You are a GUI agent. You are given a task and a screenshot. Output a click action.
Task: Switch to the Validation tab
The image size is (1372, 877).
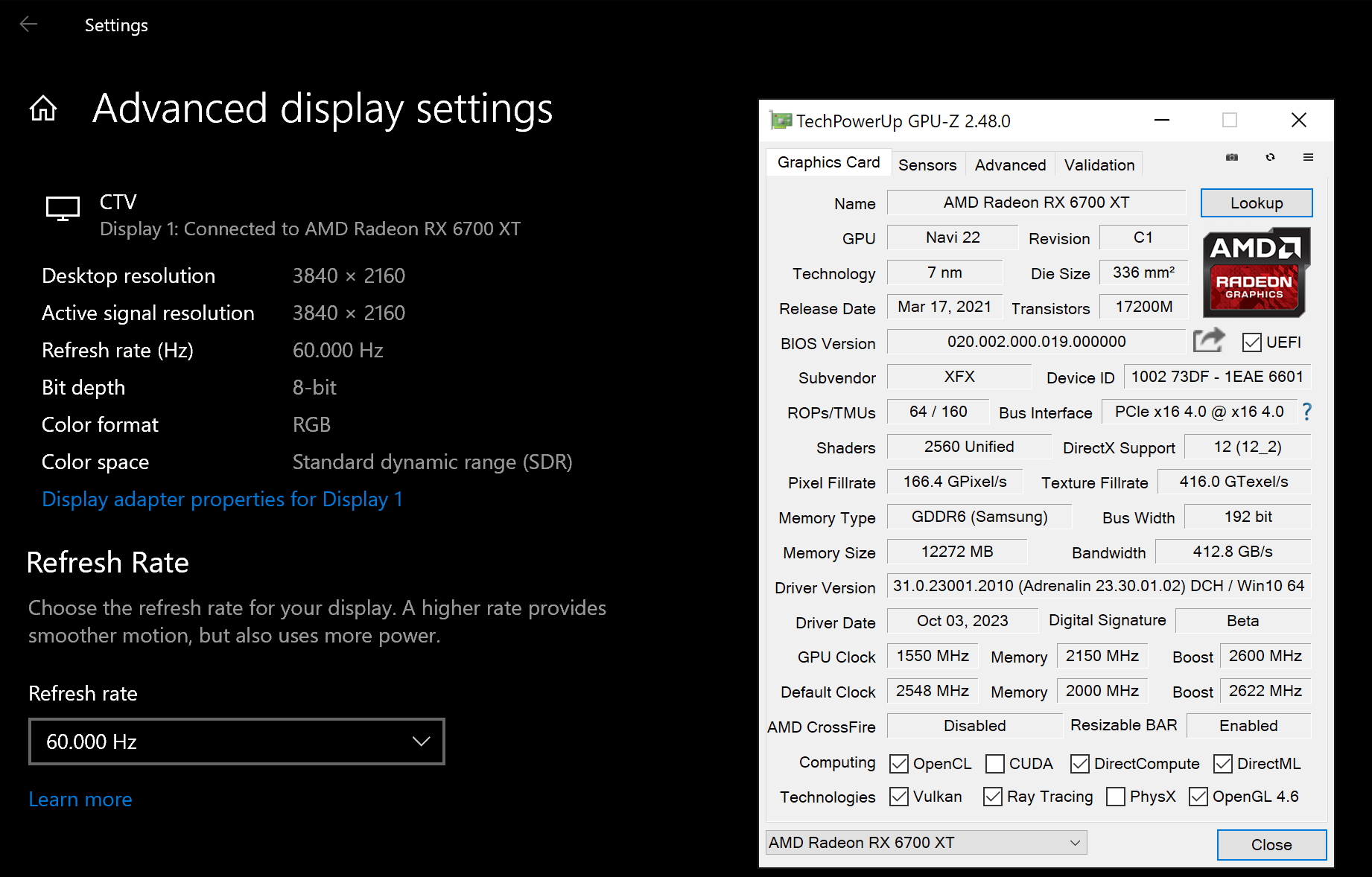1099,165
